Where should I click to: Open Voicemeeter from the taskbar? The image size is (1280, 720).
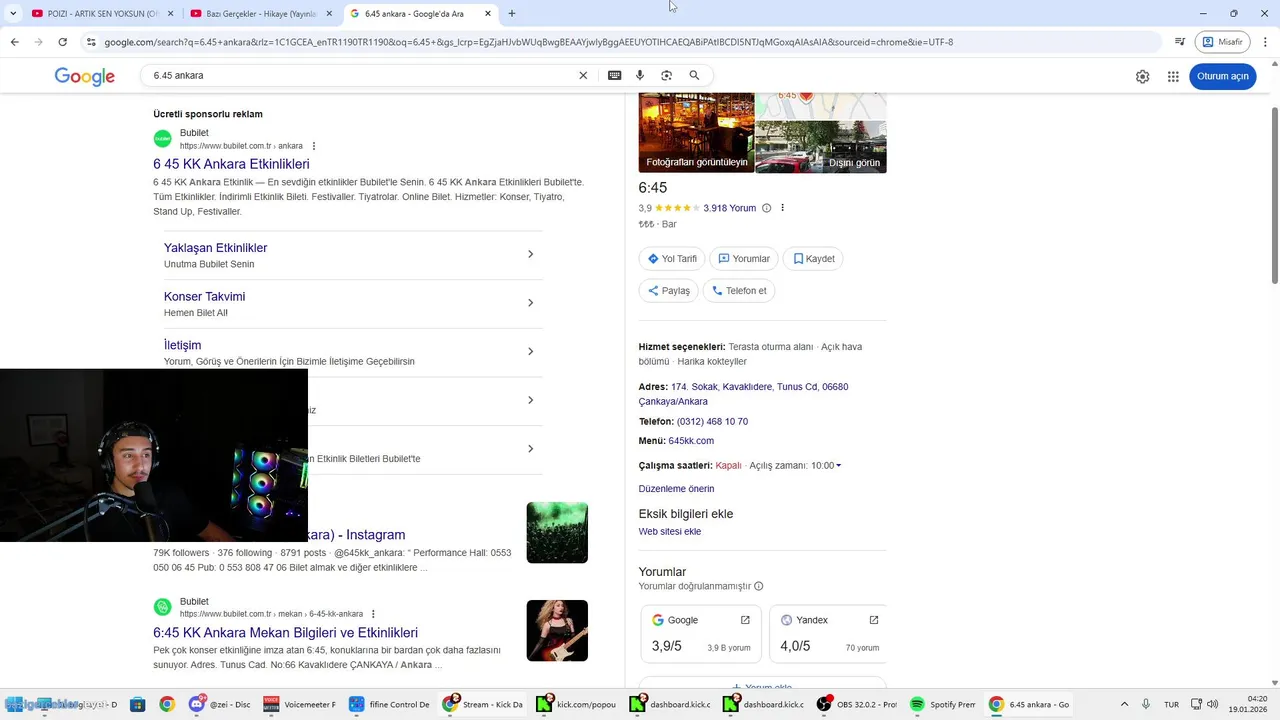pos(299,704)
